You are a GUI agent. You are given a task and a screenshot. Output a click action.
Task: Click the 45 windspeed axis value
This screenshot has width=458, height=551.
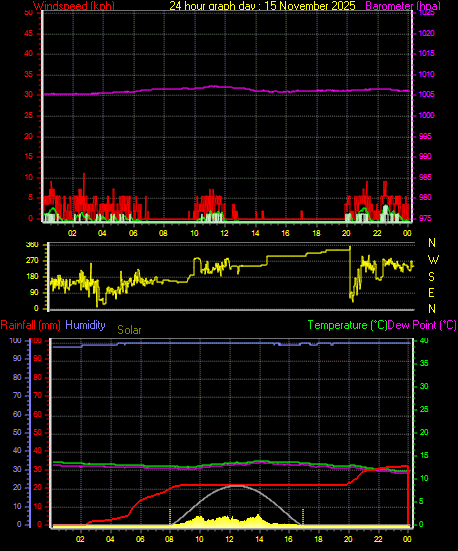(x=28, y=33)
